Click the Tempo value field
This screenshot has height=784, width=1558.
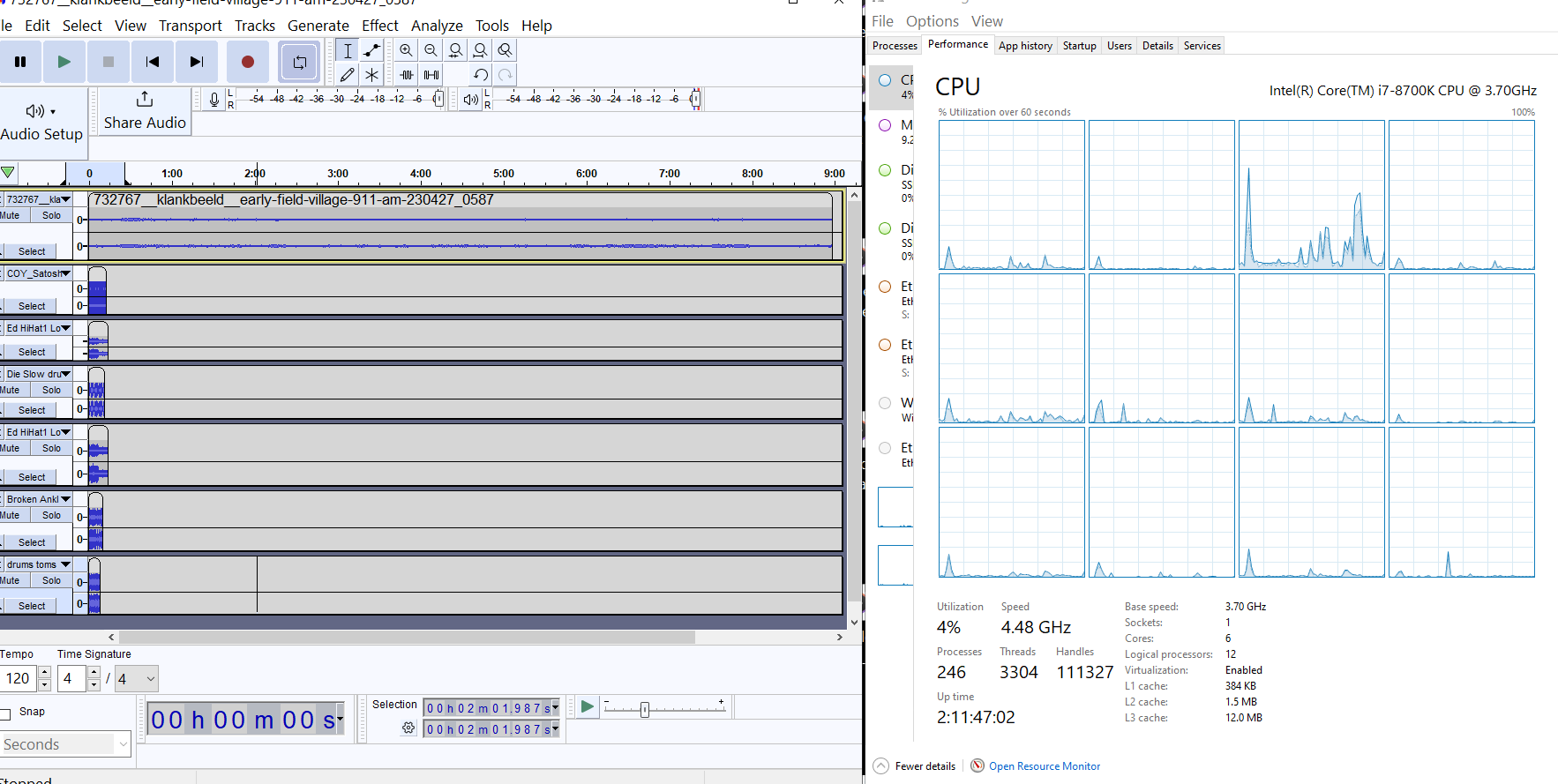point(18,679)
